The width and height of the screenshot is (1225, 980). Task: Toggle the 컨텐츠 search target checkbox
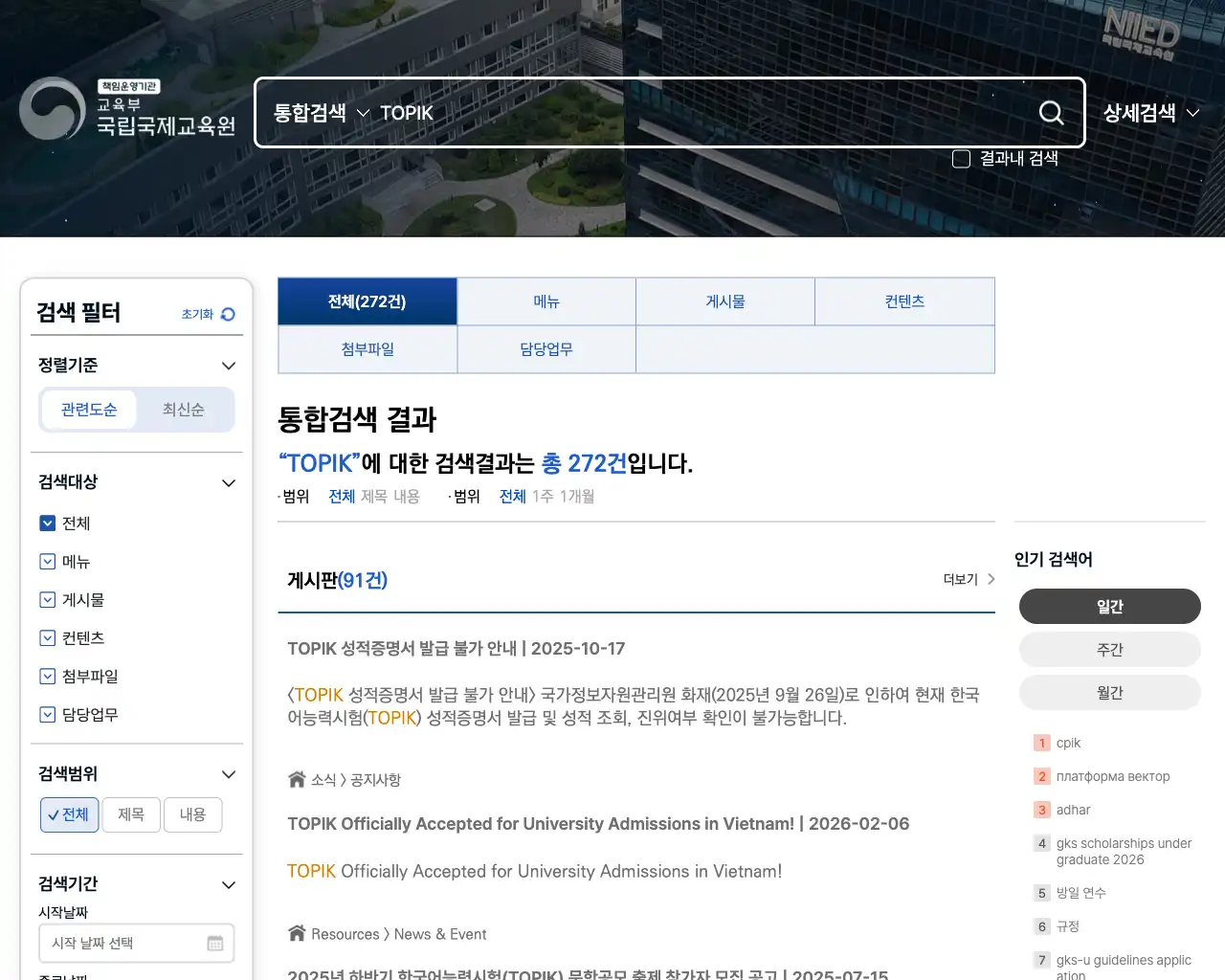pos(48,637)
